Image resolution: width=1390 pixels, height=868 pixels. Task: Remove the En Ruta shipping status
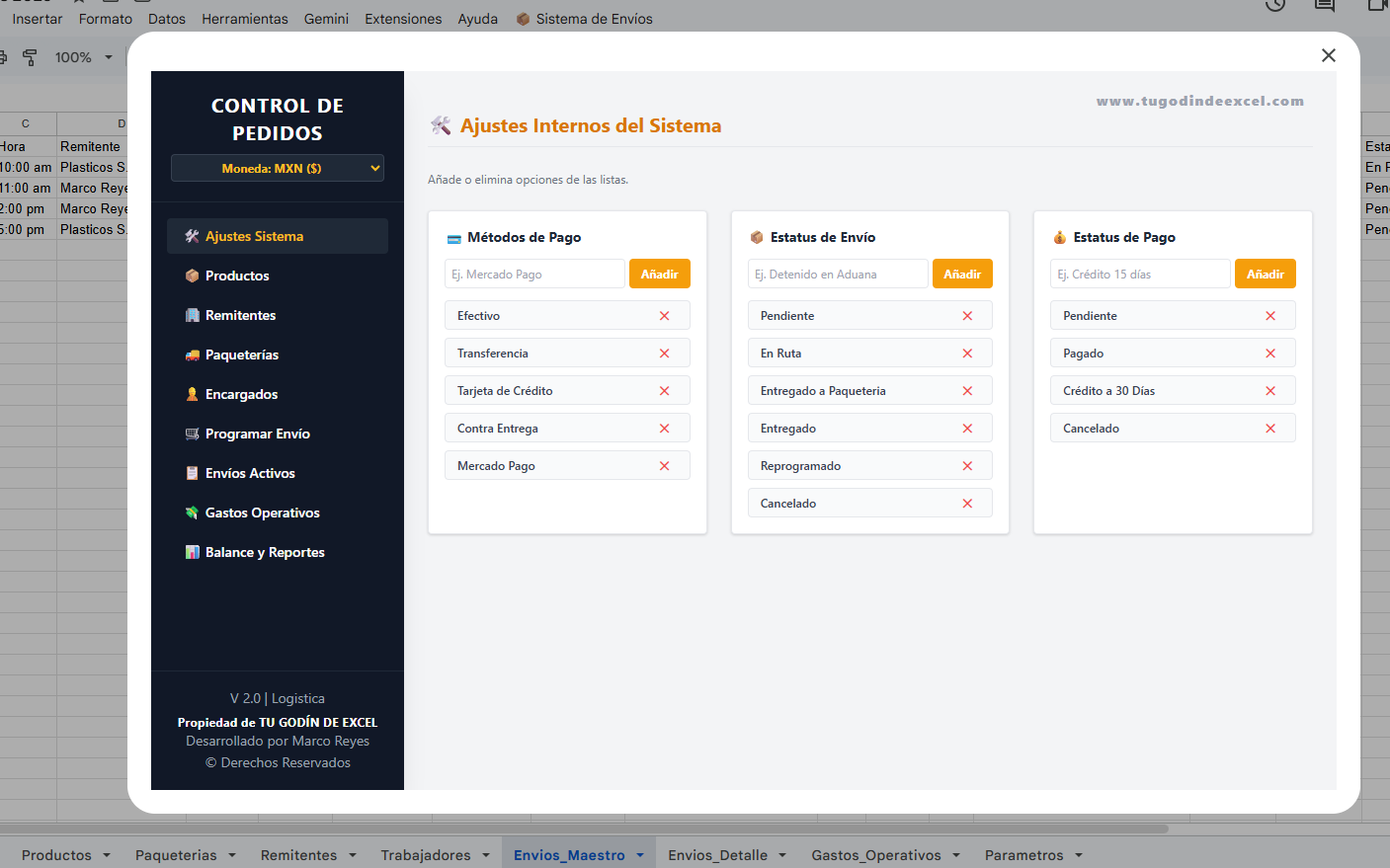pos(967,354)
